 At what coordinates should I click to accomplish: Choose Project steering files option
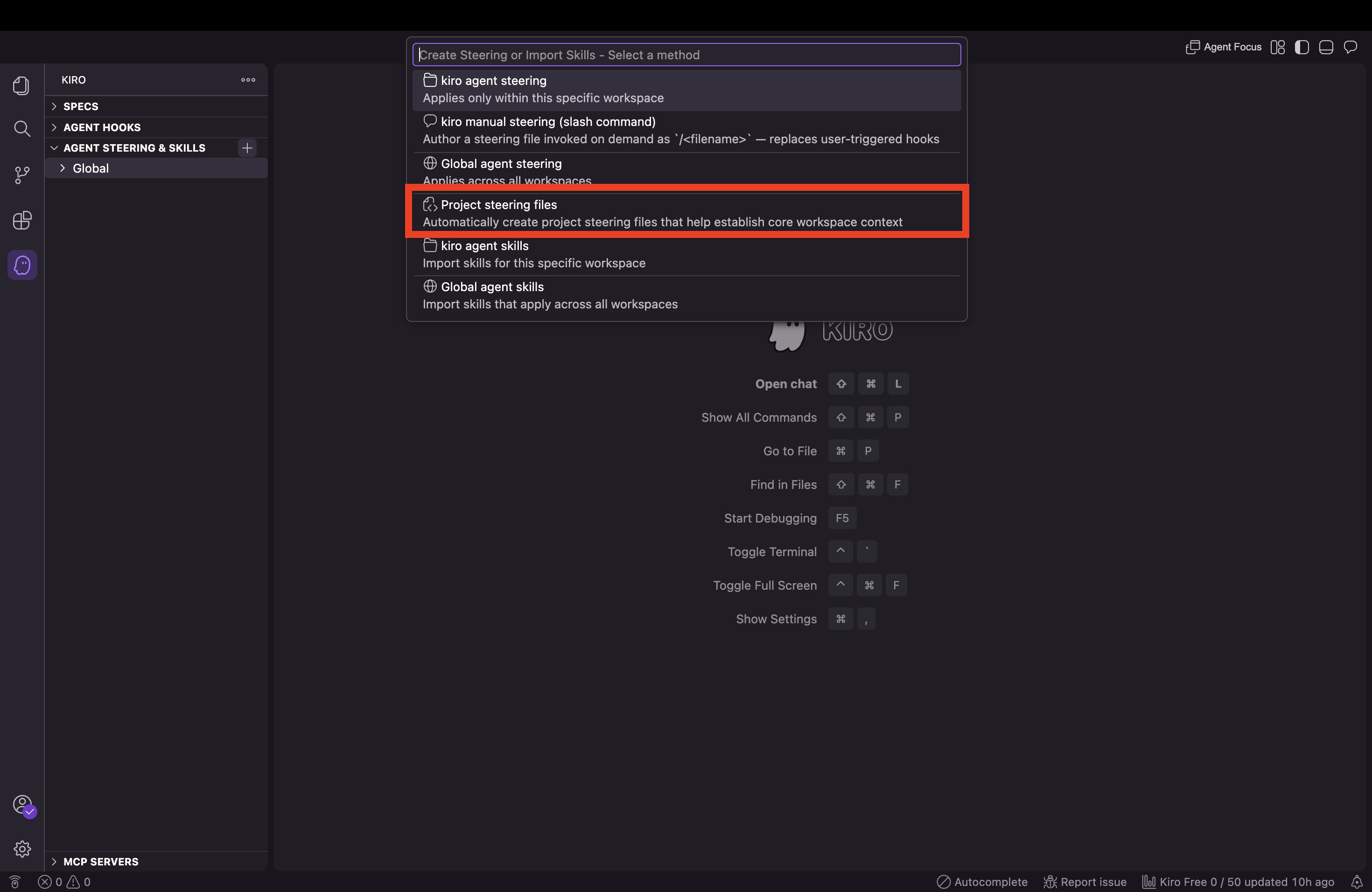(x=686, y=213)
